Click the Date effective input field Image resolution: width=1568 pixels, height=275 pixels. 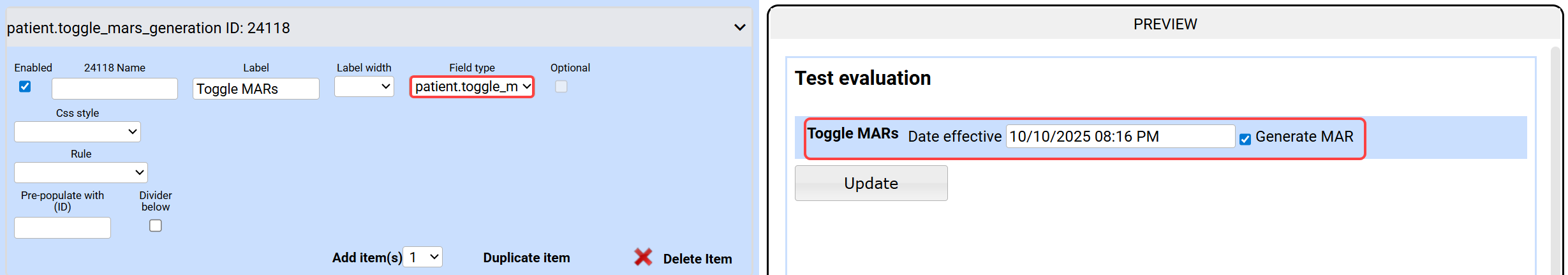(1120, 137)
